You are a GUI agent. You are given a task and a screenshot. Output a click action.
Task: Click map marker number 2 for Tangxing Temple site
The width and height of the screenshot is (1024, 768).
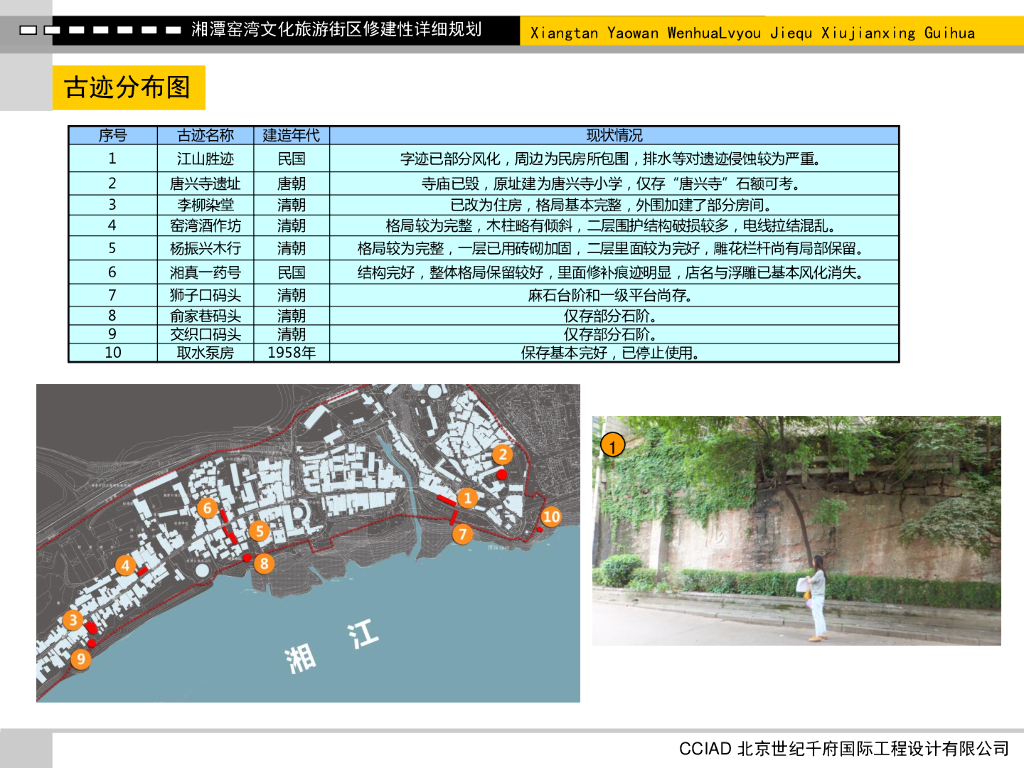pyautogui.click(x=503, y=455)
